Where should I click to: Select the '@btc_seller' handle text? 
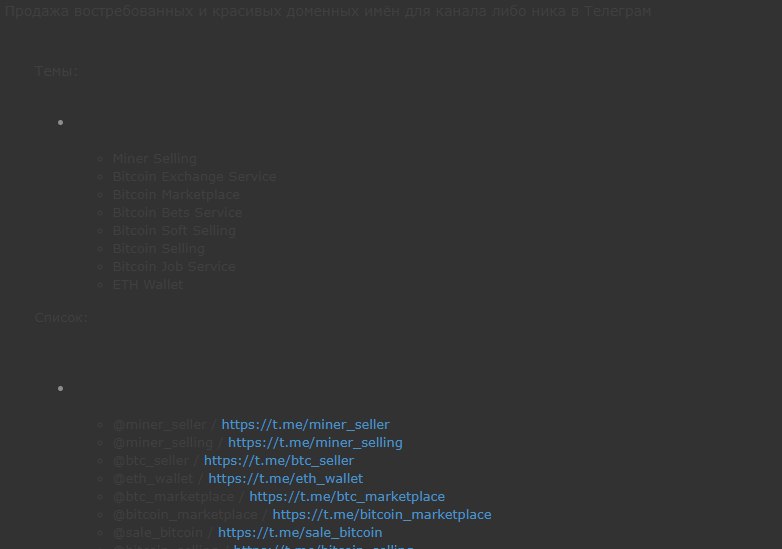(151, 460)
